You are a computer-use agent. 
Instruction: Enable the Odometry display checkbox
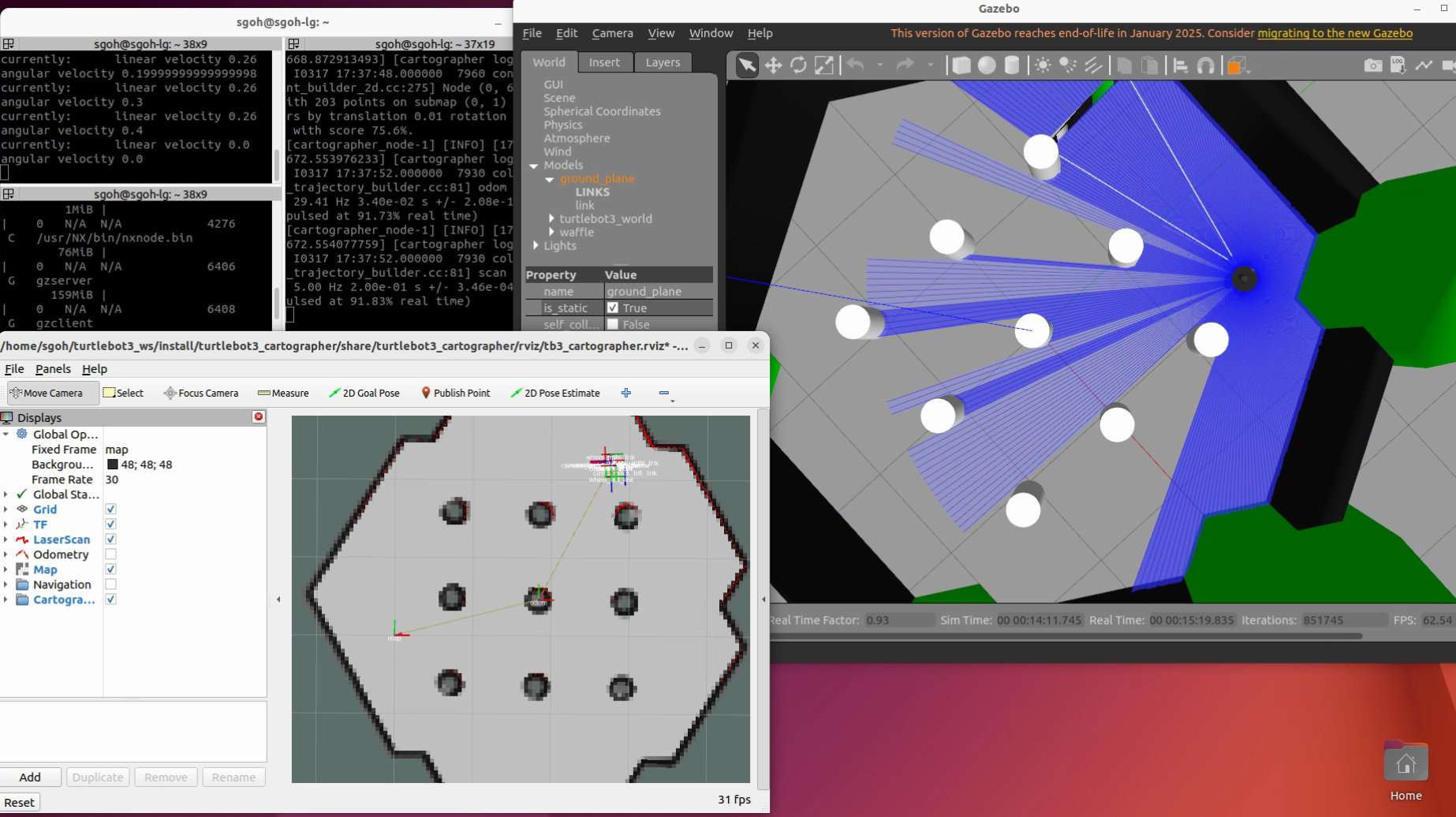coord(110,554)
